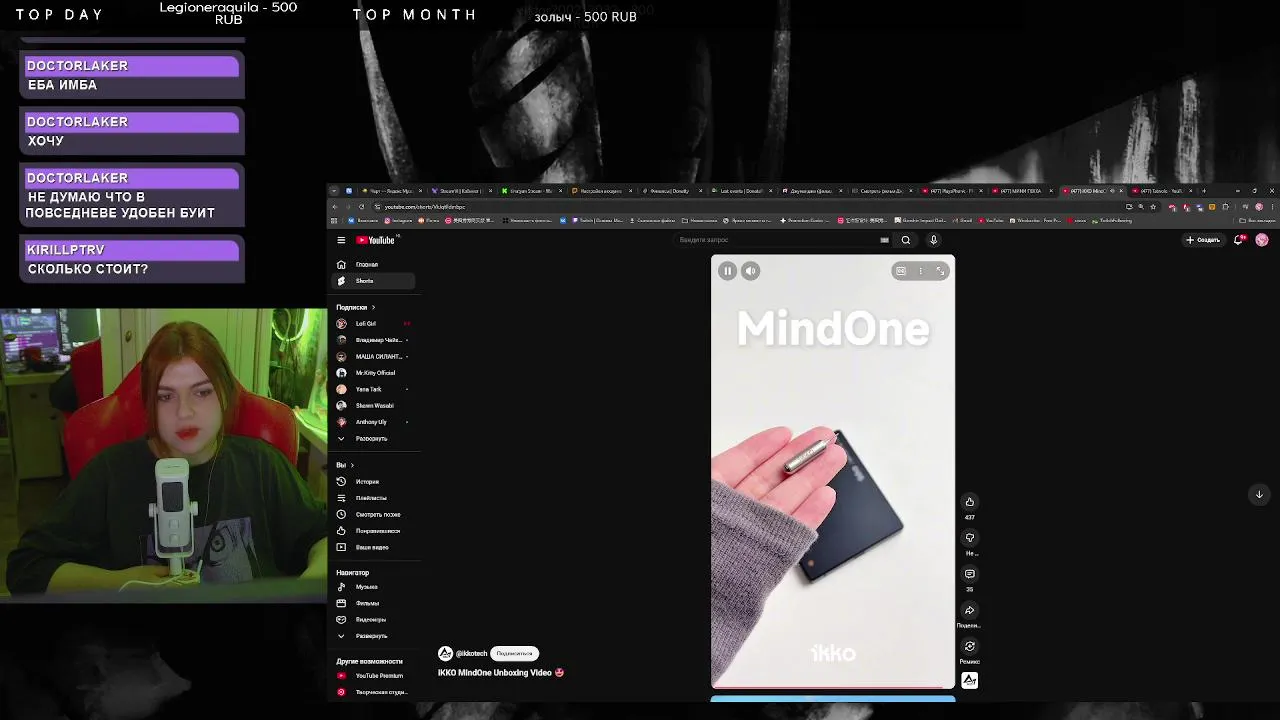Screen dimensions: 1280x720
Task: Click the browser back arrow
Action: coord(335,207)
